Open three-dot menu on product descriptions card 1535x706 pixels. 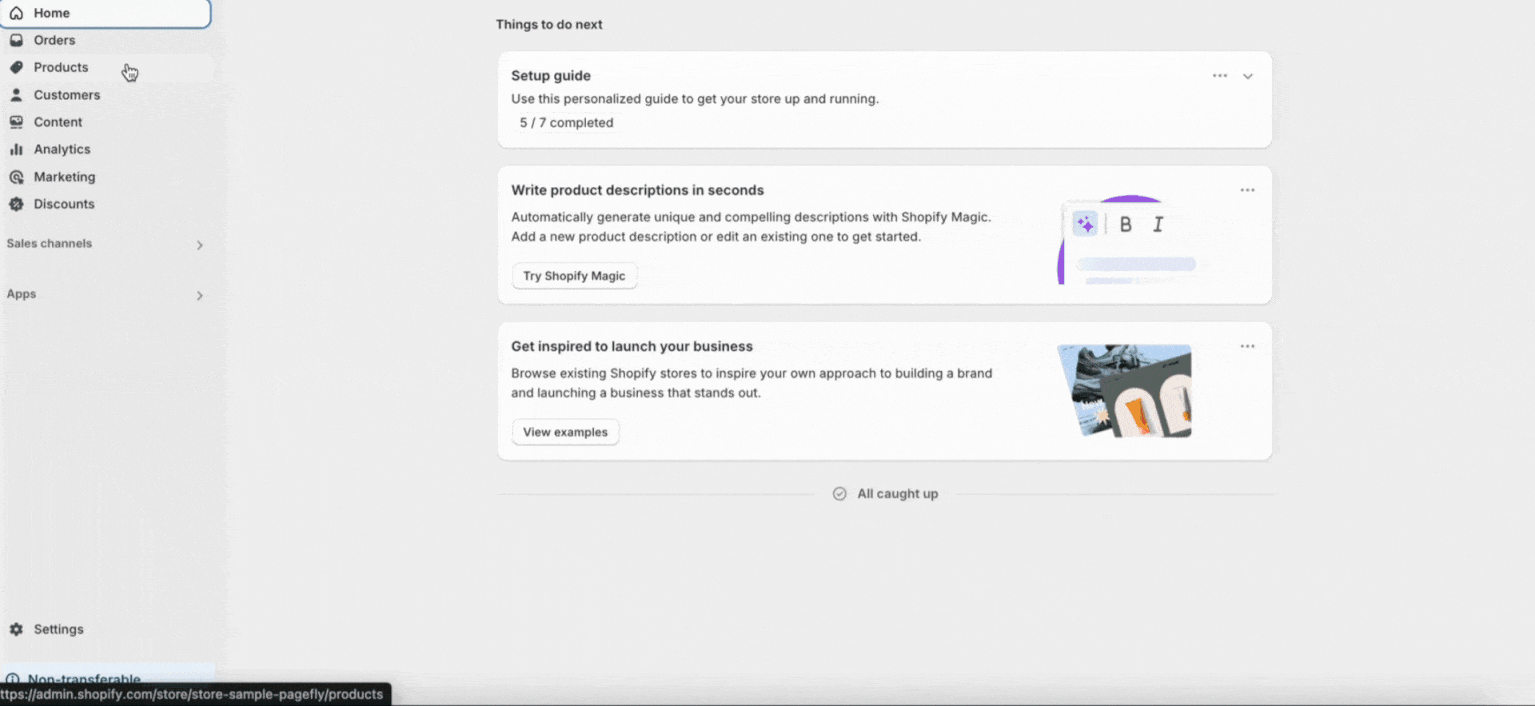click(1247, 190)
